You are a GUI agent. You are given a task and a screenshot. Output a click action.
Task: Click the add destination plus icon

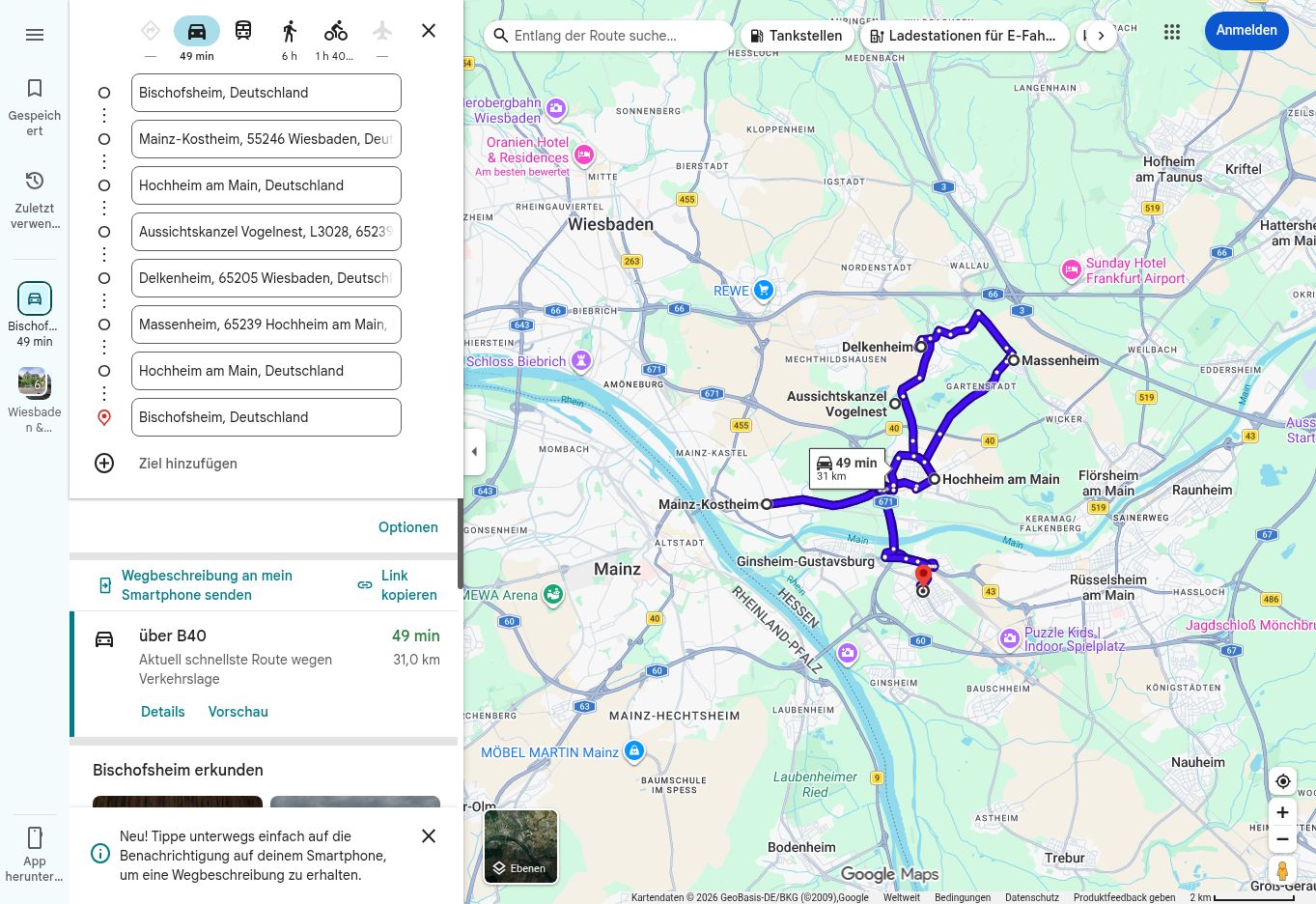coord(104,464)
